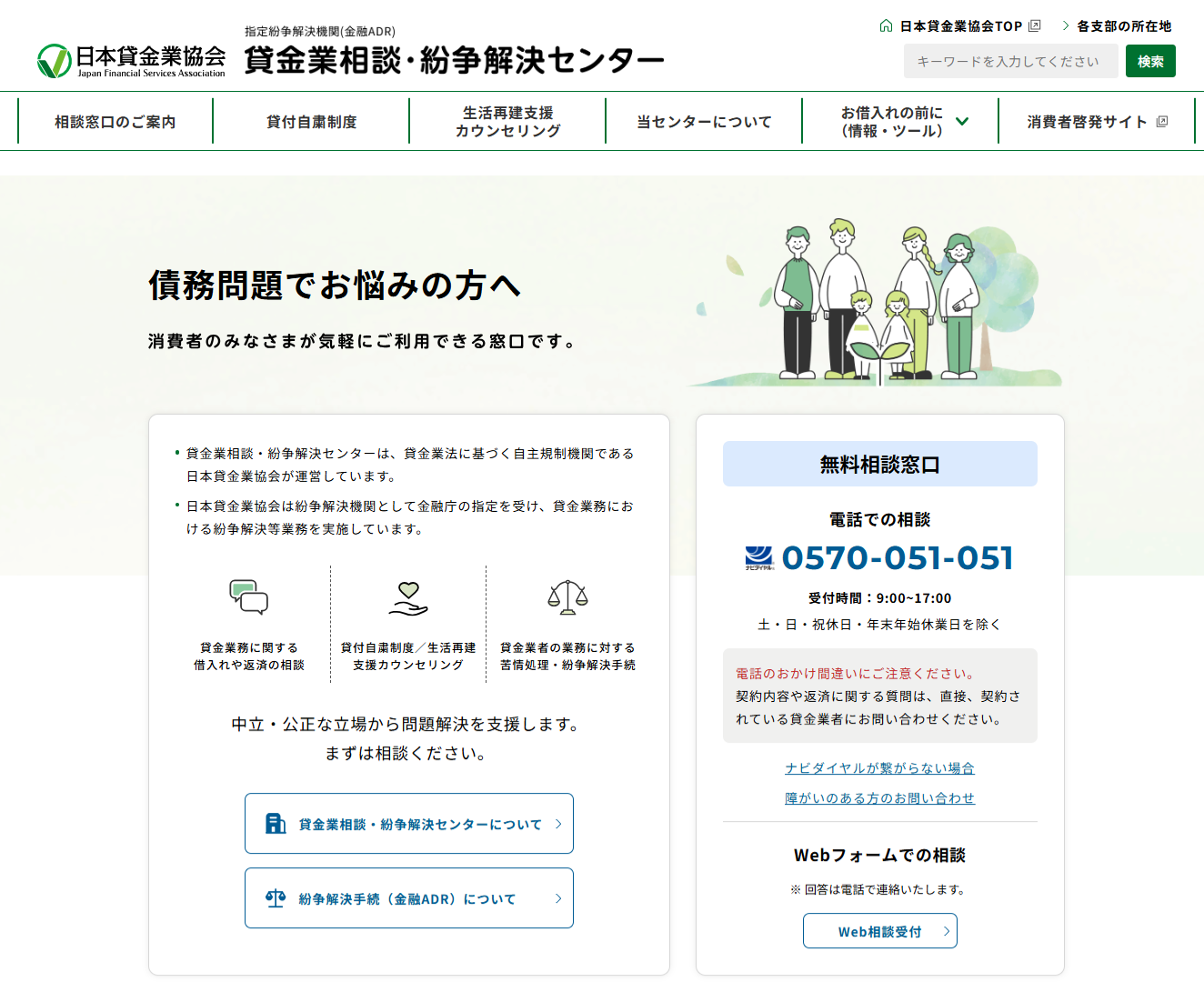Click the Web相談受付 button
The image size is (1204, 982).
(880, 931)
